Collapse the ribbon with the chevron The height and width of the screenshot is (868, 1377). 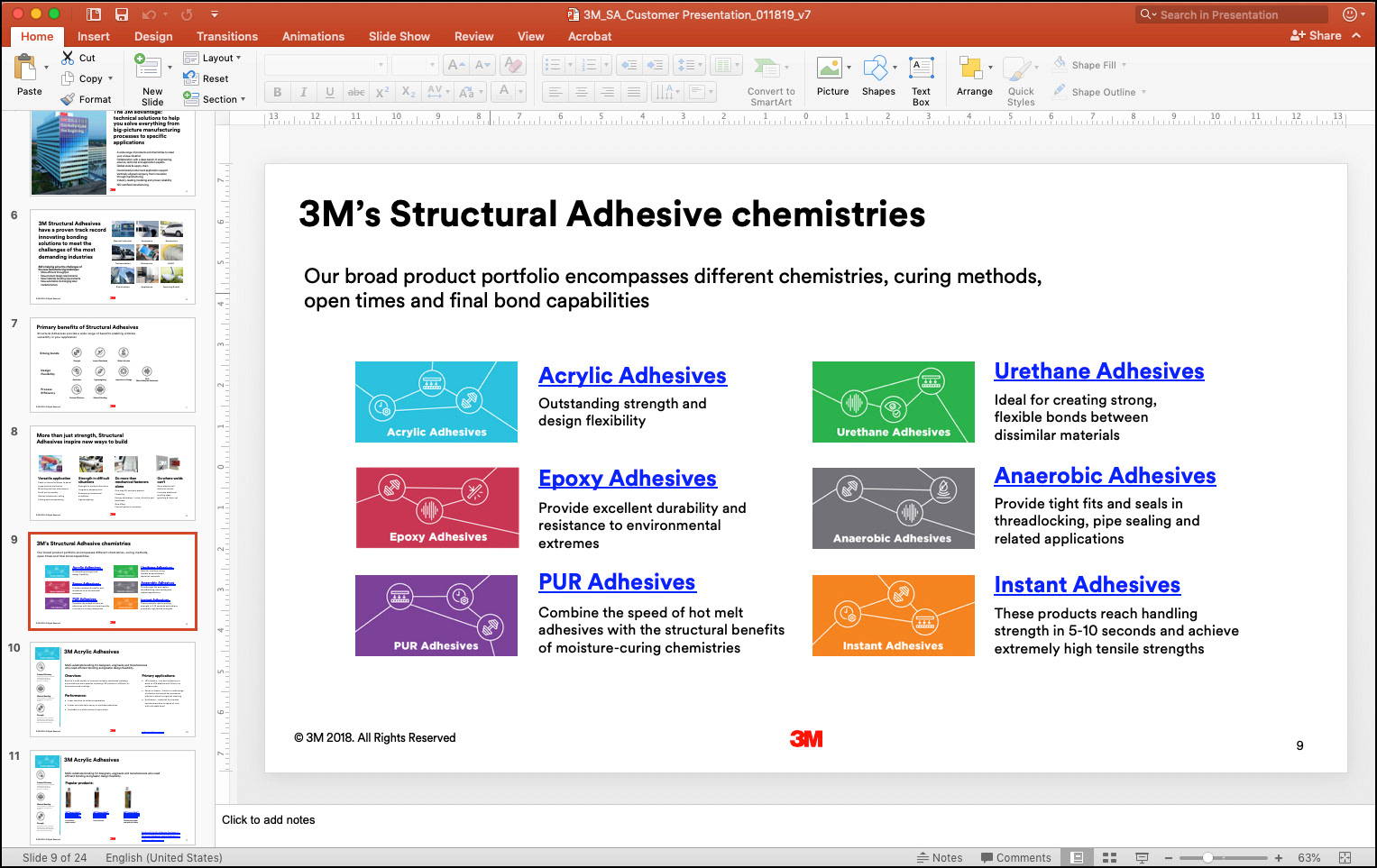[x=1356, y=36]
